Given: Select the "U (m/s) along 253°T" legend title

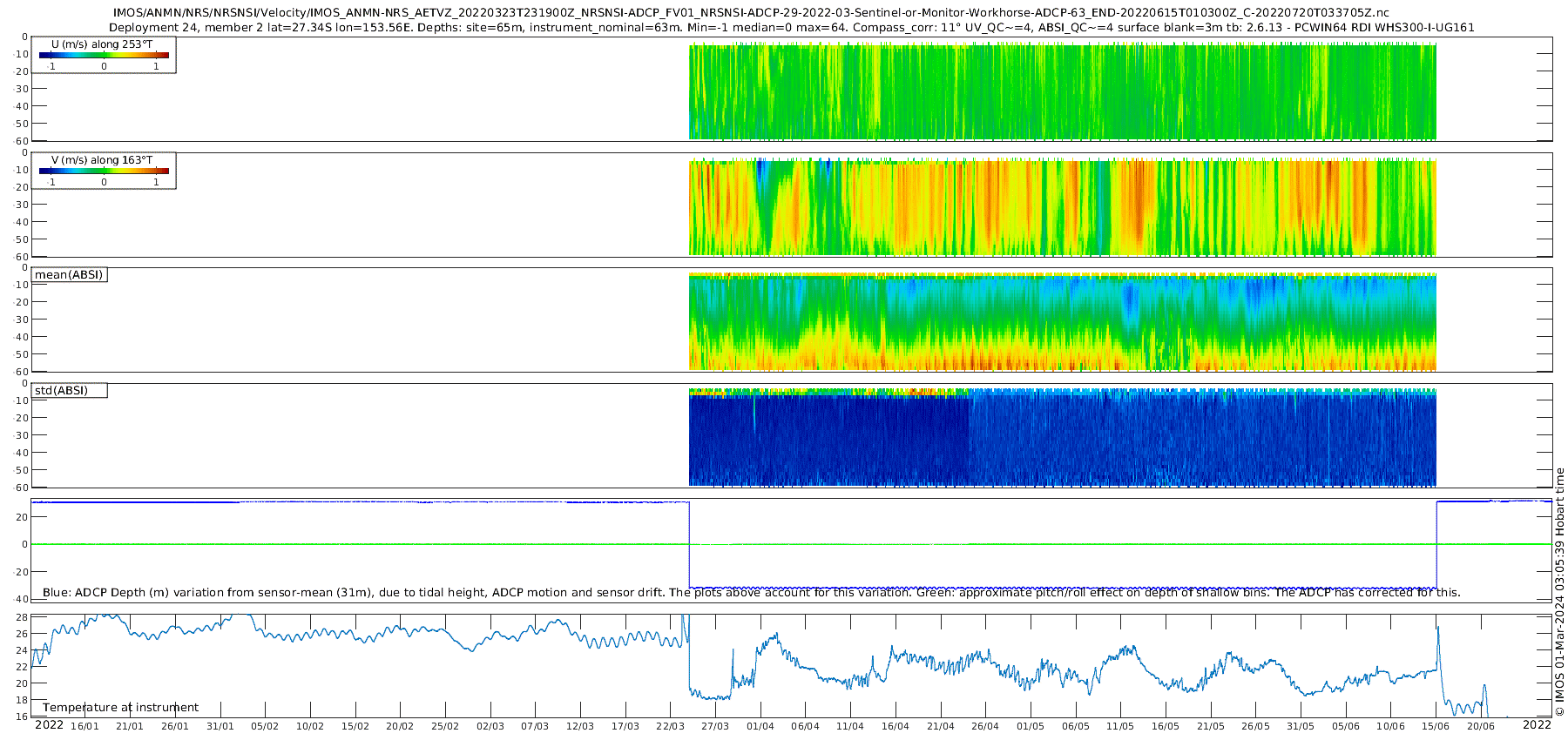Looking at the screenshot, I should (x=102, y=44).
